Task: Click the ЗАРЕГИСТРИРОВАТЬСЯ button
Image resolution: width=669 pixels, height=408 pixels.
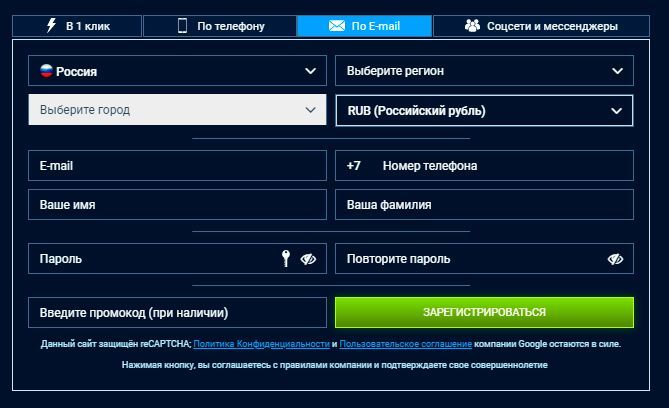Action: click(x=484, y=312)
